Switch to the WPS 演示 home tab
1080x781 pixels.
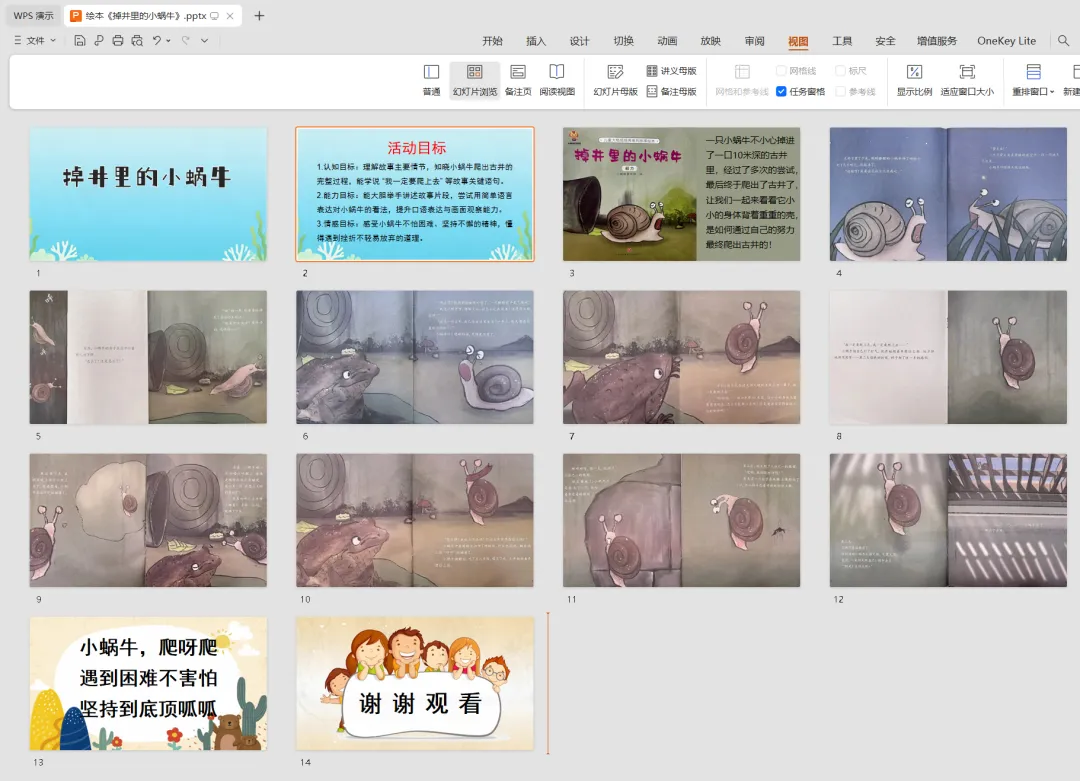point(33,15)
